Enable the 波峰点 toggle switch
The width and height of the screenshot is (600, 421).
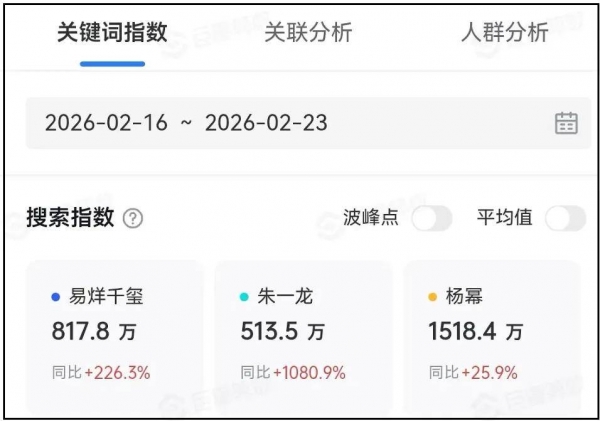click(432, 218)
